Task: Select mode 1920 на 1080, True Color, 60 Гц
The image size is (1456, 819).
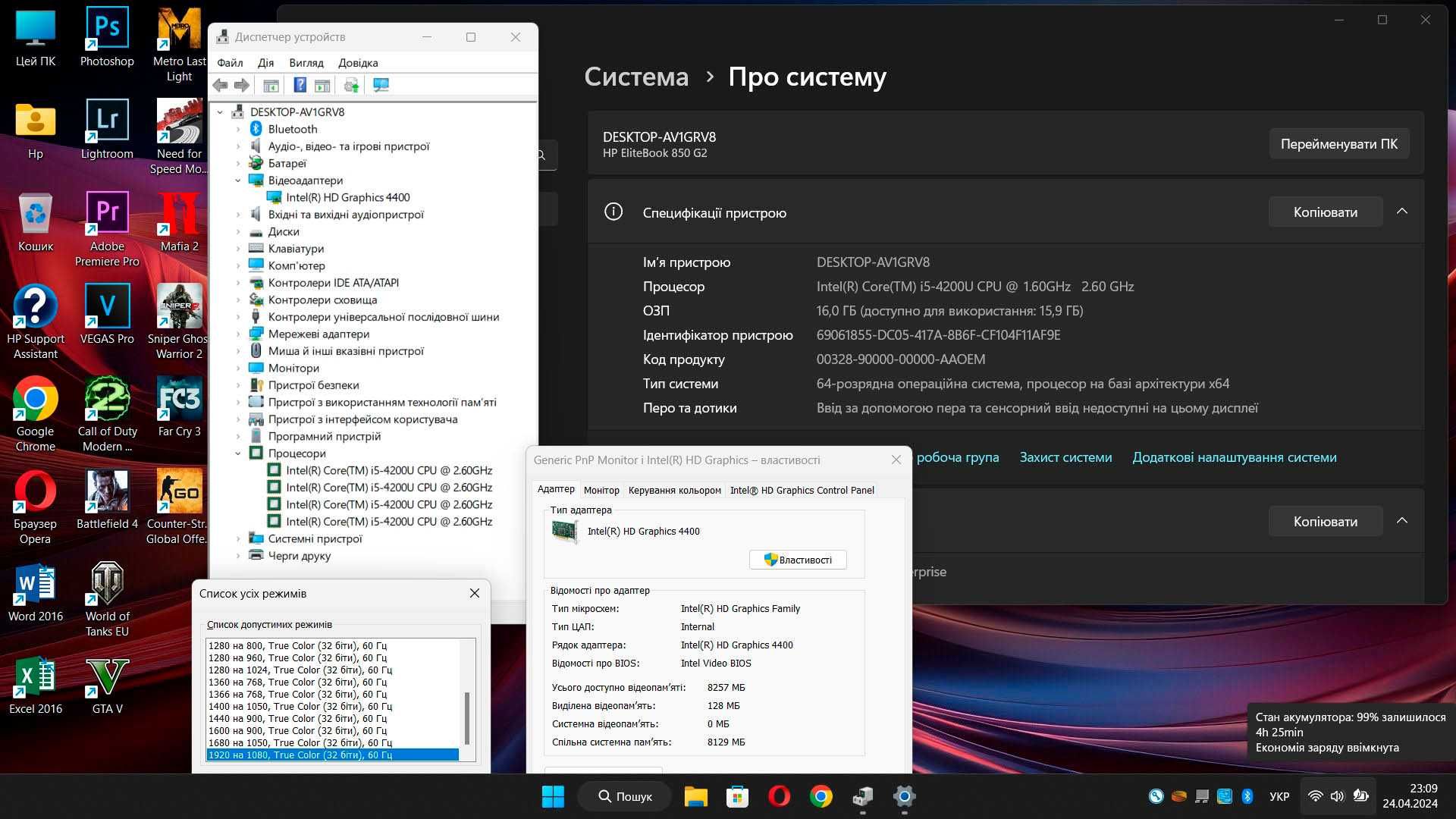Action: (x=333, y=755)
